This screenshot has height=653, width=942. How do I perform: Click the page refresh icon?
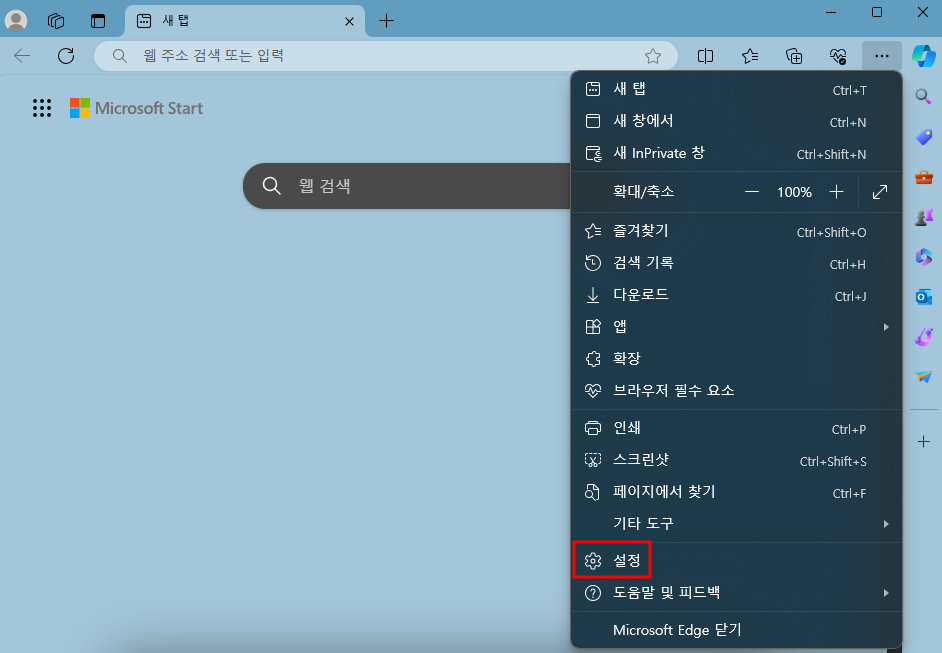coord(66,56)
